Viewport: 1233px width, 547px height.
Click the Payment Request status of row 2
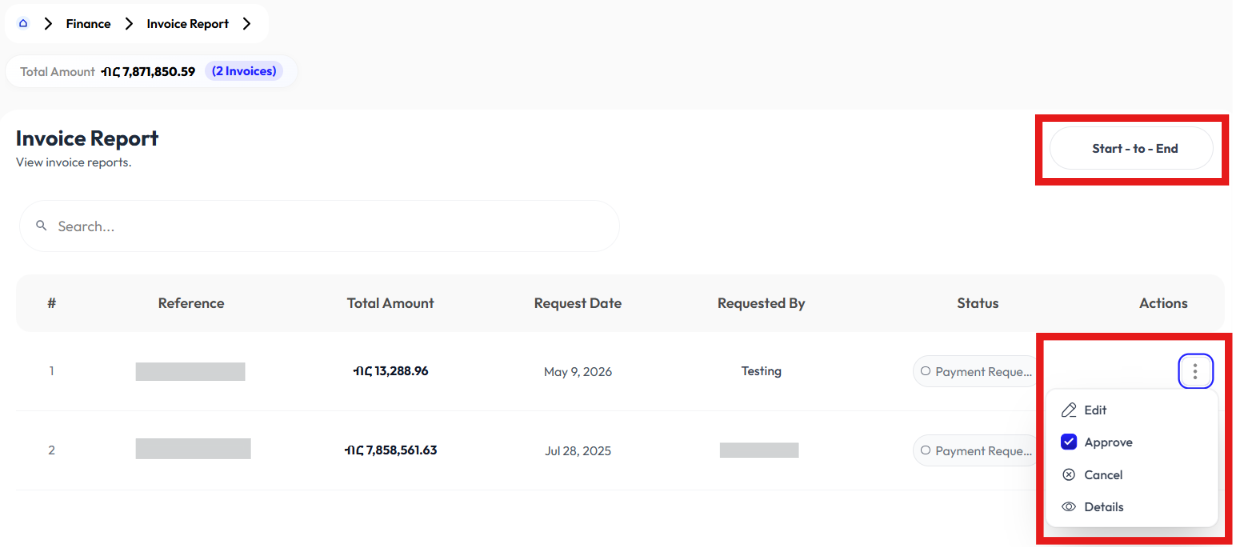point(976,450)
